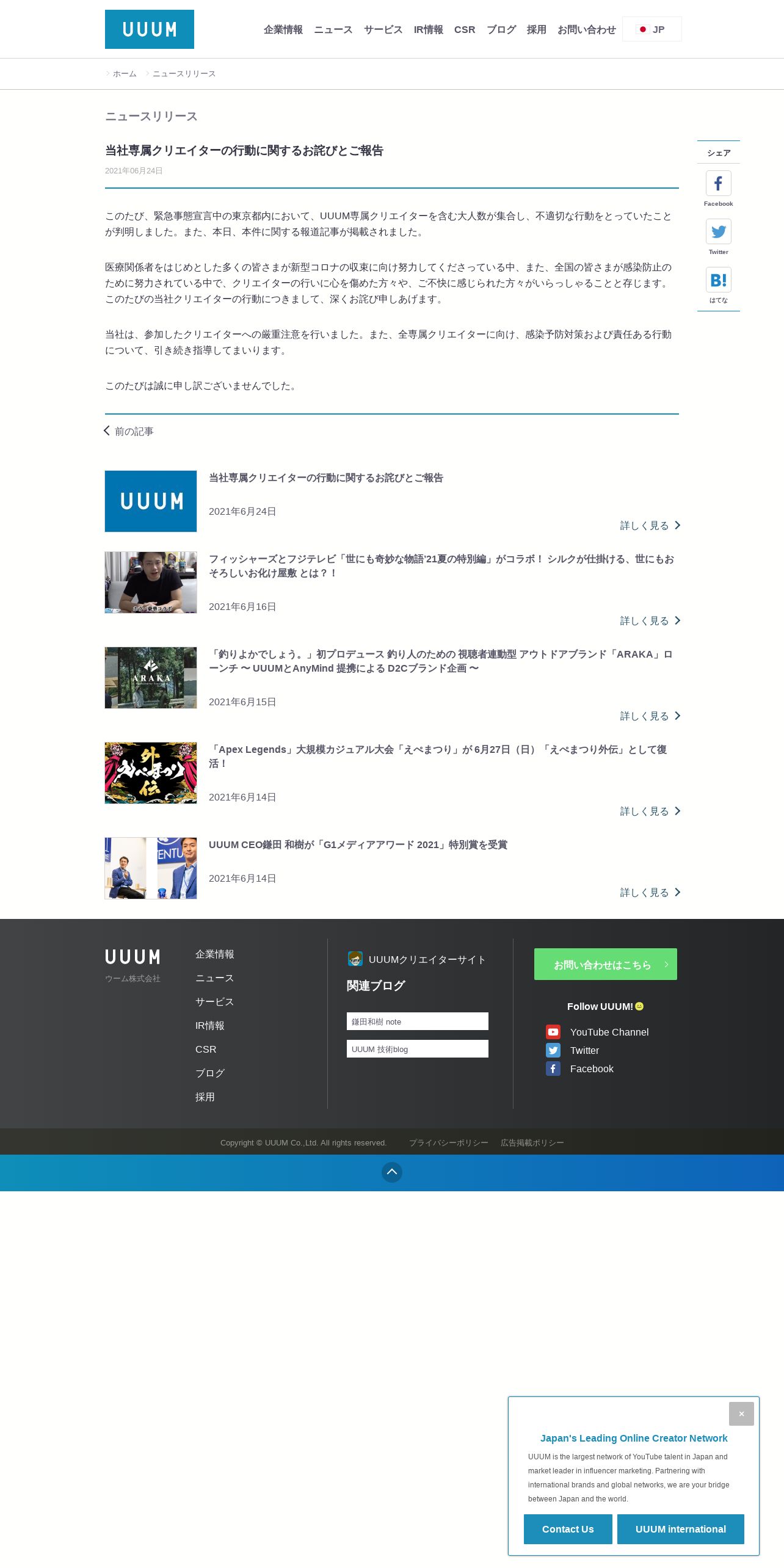This screenshot has width=784, height=1568.
Task: Open the JP language dropdown
Action: coord(652,29)
